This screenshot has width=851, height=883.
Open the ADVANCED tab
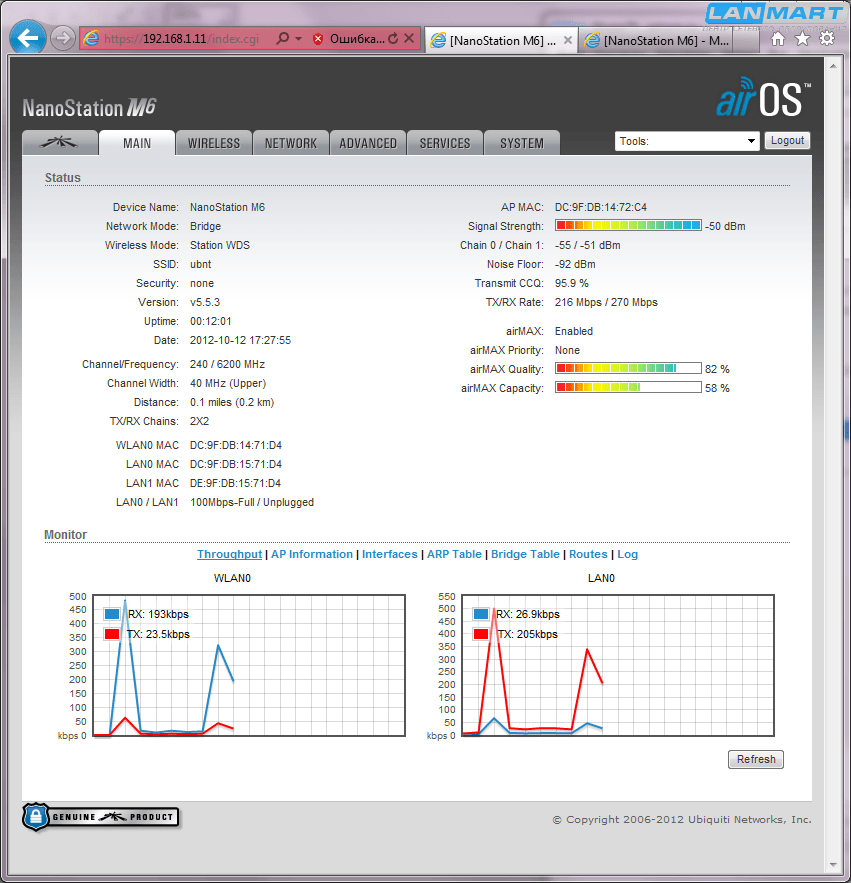pyautogui.click(x=368, y=143)
